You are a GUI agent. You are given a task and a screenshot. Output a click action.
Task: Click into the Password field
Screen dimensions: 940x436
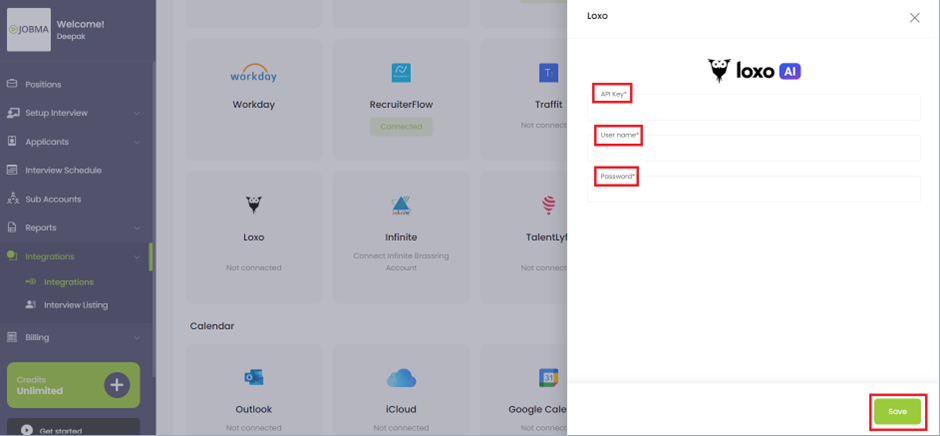[754, 189]
